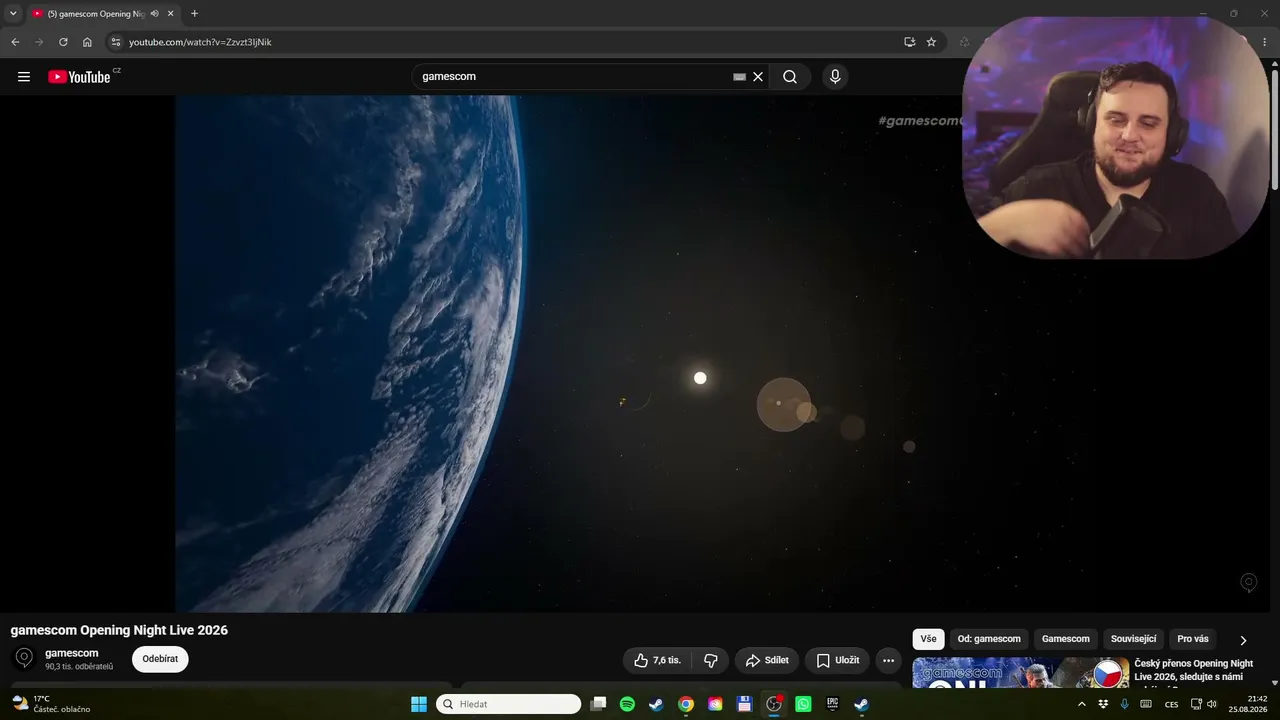The height and width of the screenshot is (720, 1280).
Task: Open the YouTube guide hamburger menu
Action: point(24,77)
